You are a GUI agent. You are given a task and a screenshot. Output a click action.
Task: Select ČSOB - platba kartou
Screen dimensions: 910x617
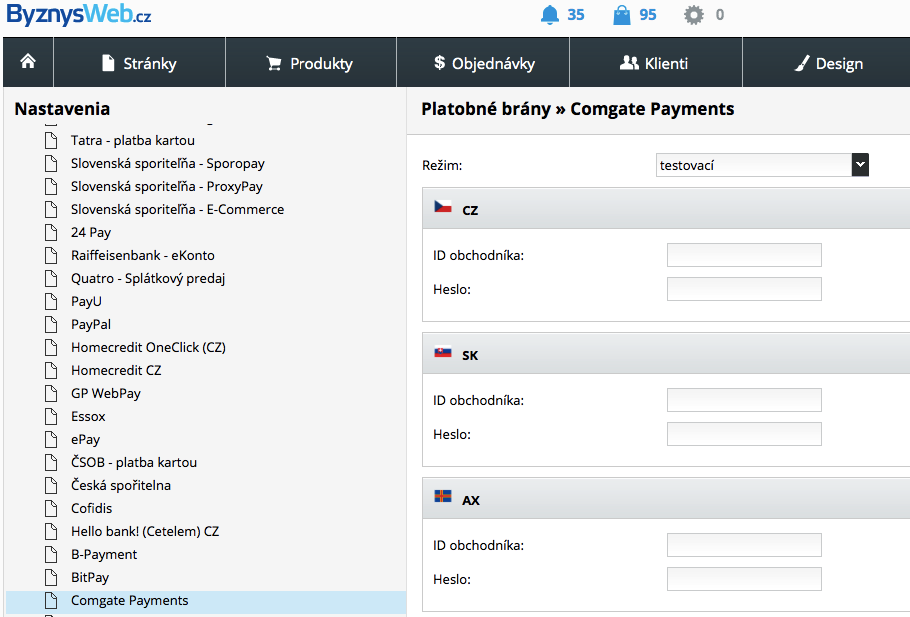tap(134, 462)
